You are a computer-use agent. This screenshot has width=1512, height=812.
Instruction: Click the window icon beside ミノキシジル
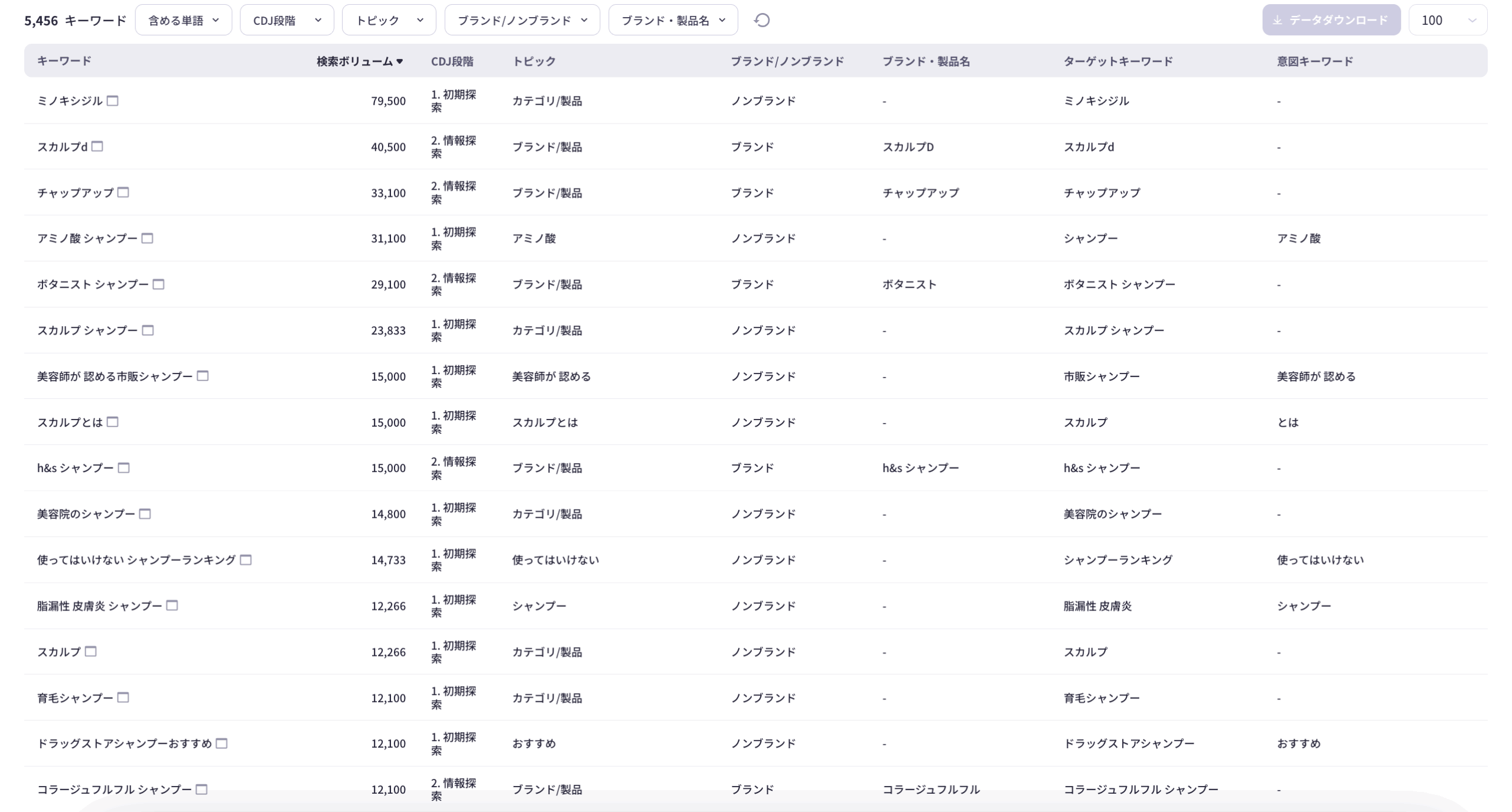coord(113,100)
